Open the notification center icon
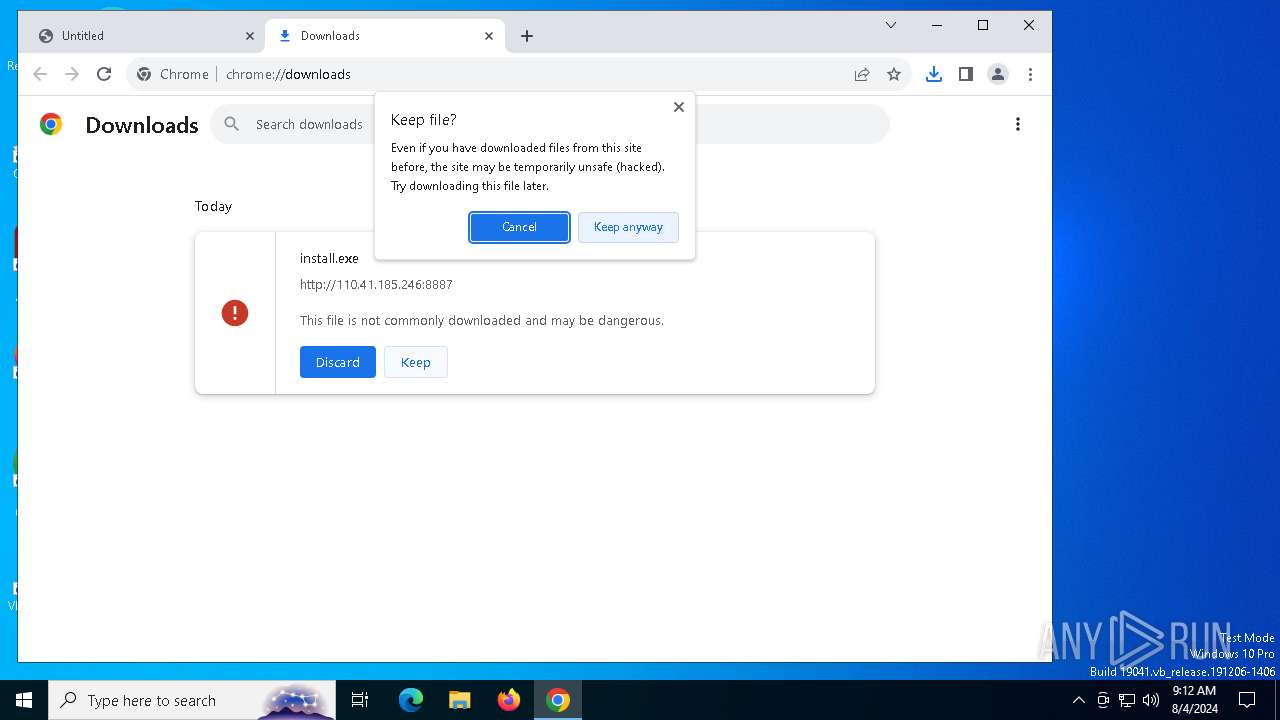The image size is (1280, 720). 1247,700
